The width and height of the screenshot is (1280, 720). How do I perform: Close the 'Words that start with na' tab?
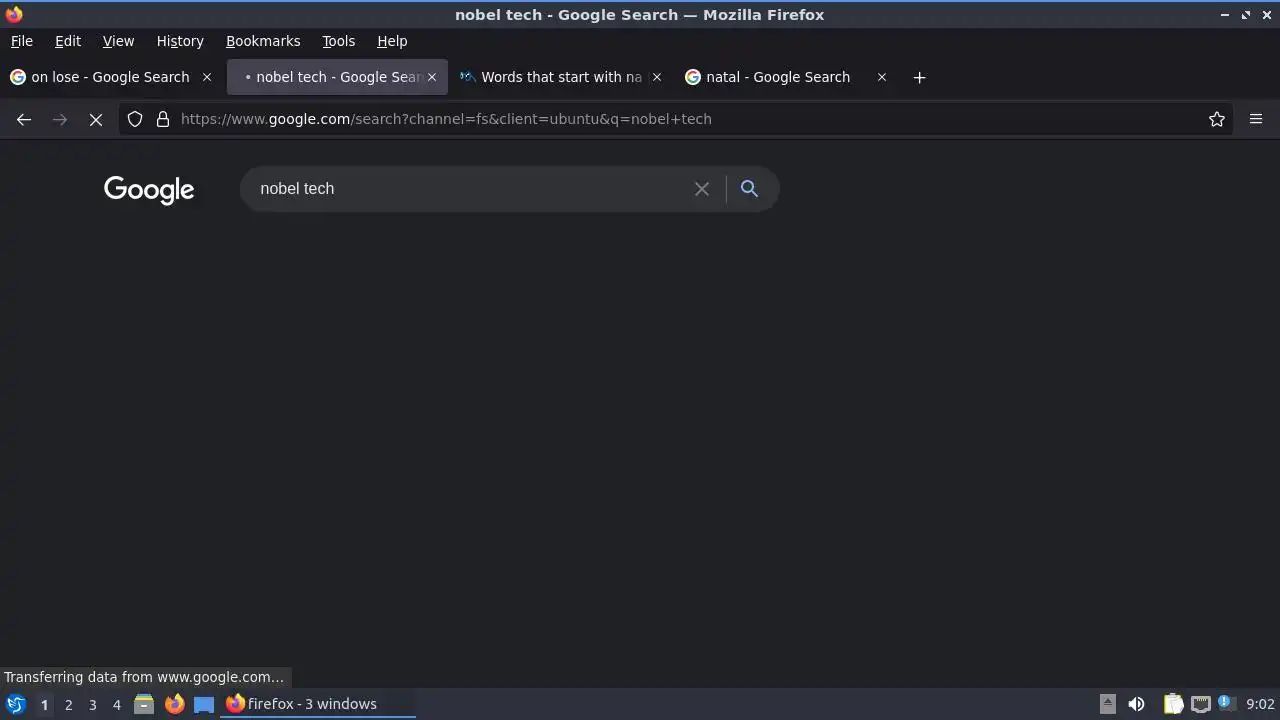pyautogui.click(x=657, y=77)
